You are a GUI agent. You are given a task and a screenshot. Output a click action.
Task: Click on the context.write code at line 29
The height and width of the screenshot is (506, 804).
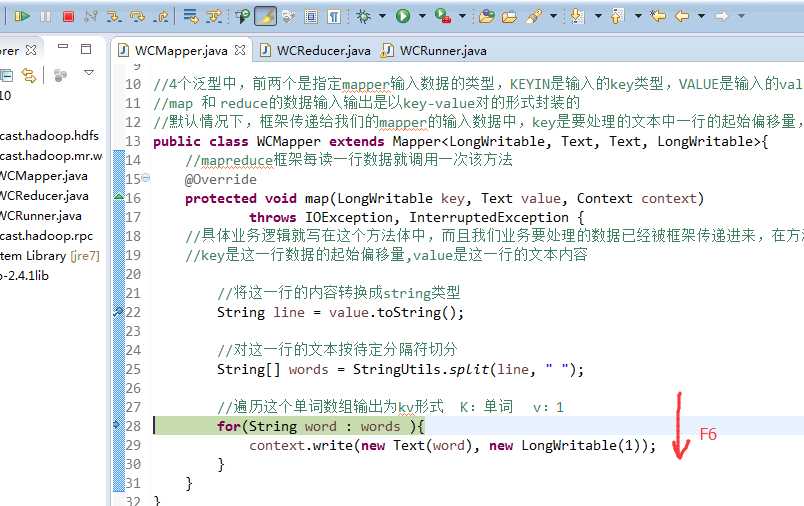pos(452,445)
